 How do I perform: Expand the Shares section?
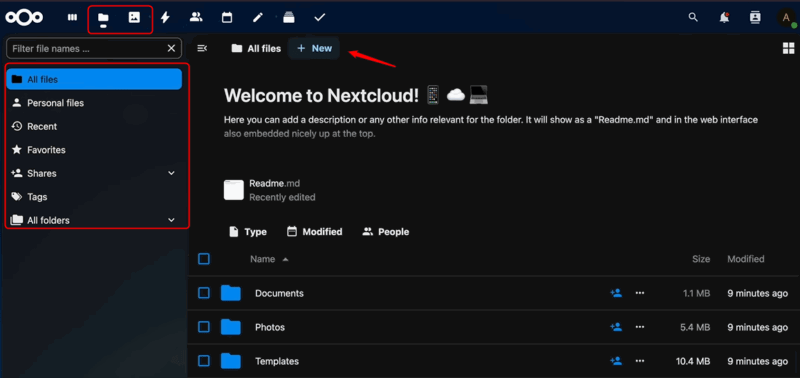[171, 173]
